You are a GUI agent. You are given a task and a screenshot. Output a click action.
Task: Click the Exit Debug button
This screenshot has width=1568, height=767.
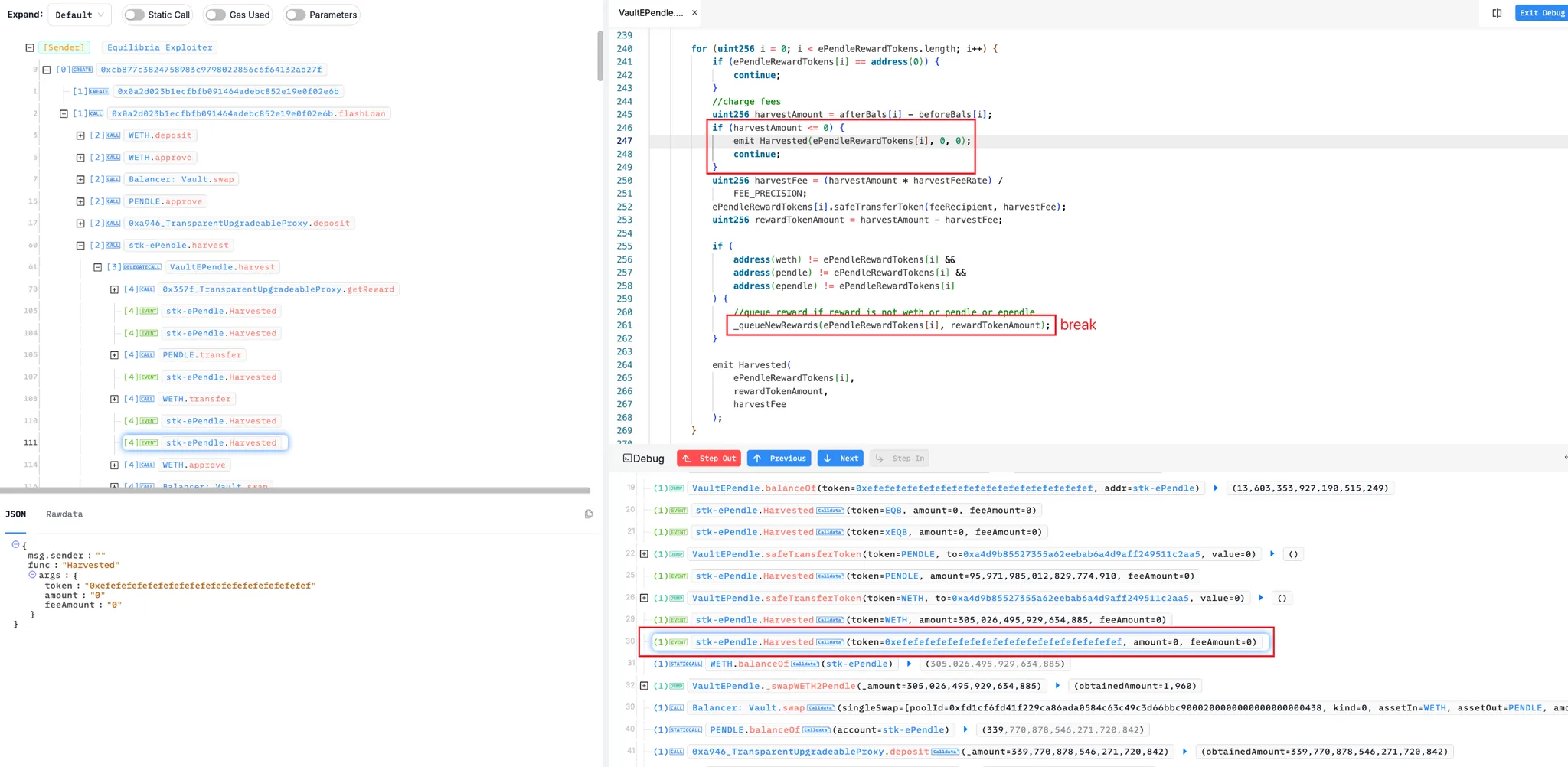click(x=1541, y=13)
